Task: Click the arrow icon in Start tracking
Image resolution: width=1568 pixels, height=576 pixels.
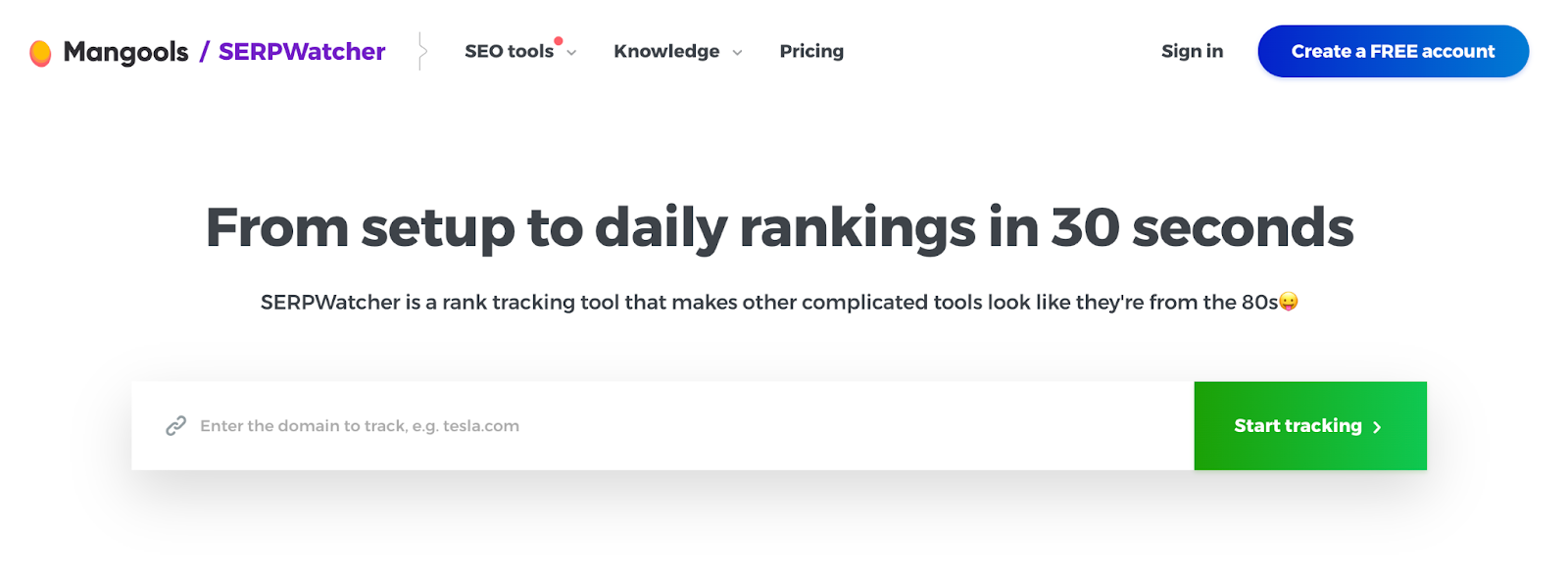Action: coord(1377,427)
